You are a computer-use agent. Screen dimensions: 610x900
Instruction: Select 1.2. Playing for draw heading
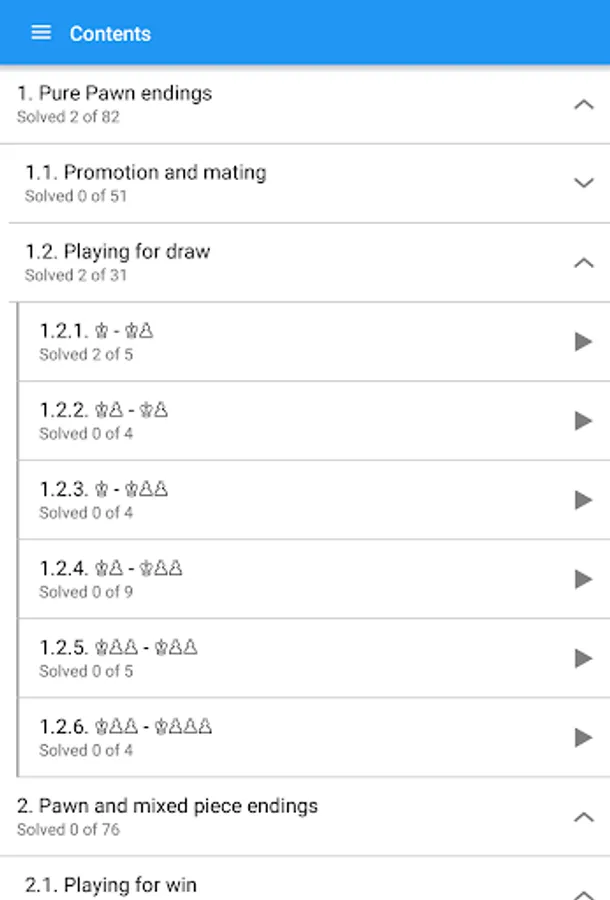tap(118, 252)
